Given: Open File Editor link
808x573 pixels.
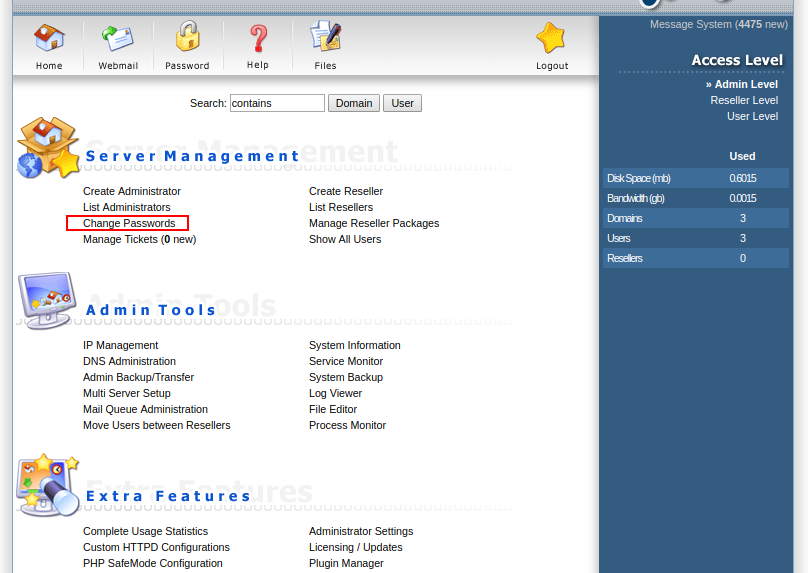Looking at the screenshot, I should 333,409.
